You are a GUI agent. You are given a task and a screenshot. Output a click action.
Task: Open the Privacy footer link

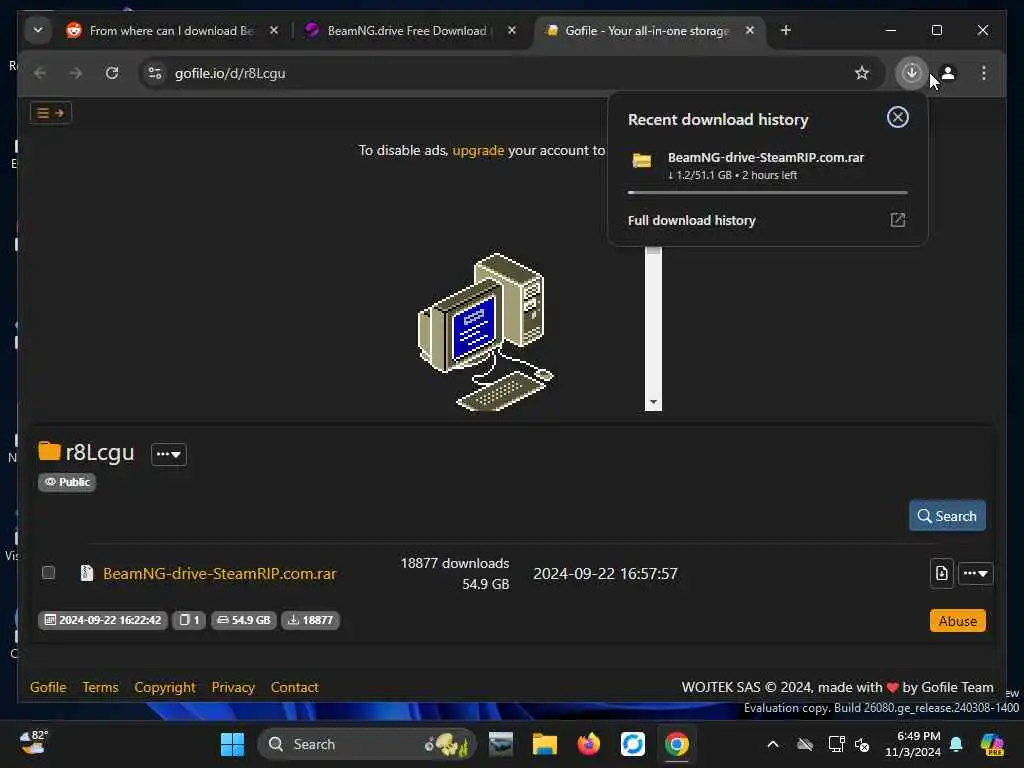(x=233, y=687)
